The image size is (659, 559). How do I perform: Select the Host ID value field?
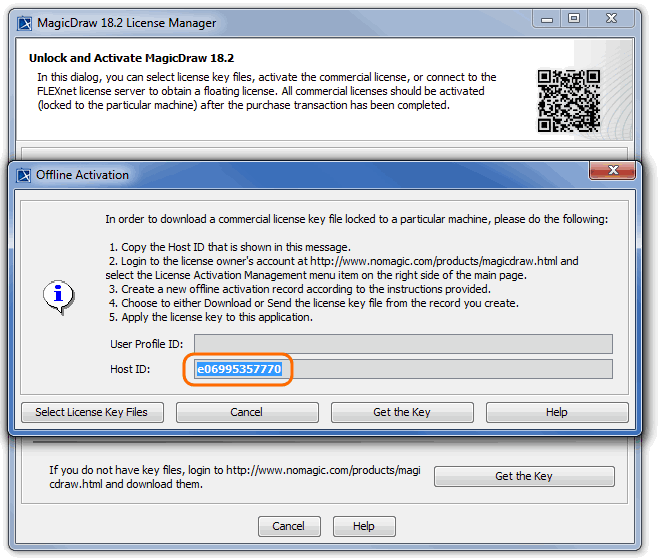point(403,369)
